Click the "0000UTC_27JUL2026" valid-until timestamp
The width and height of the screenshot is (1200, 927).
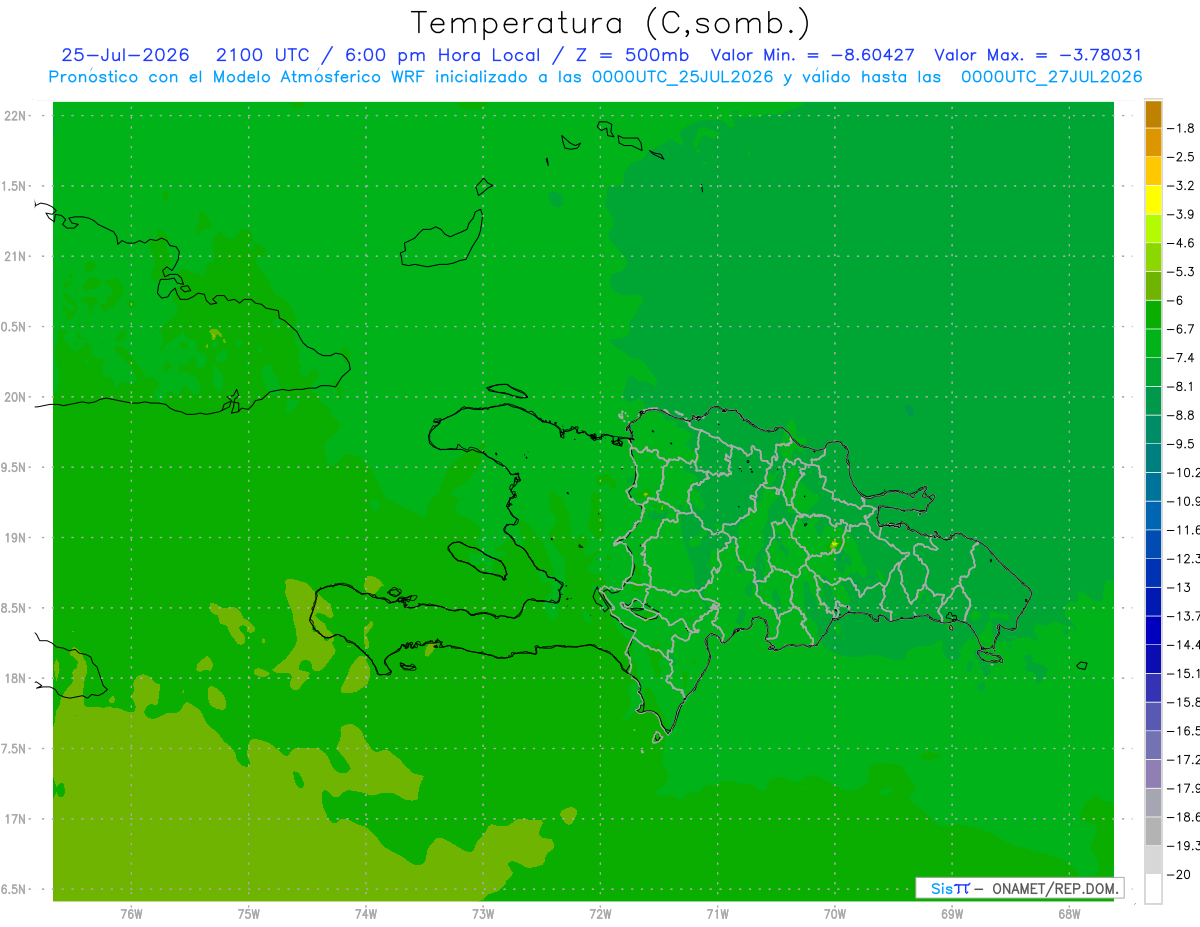(x=1052, y=77)
